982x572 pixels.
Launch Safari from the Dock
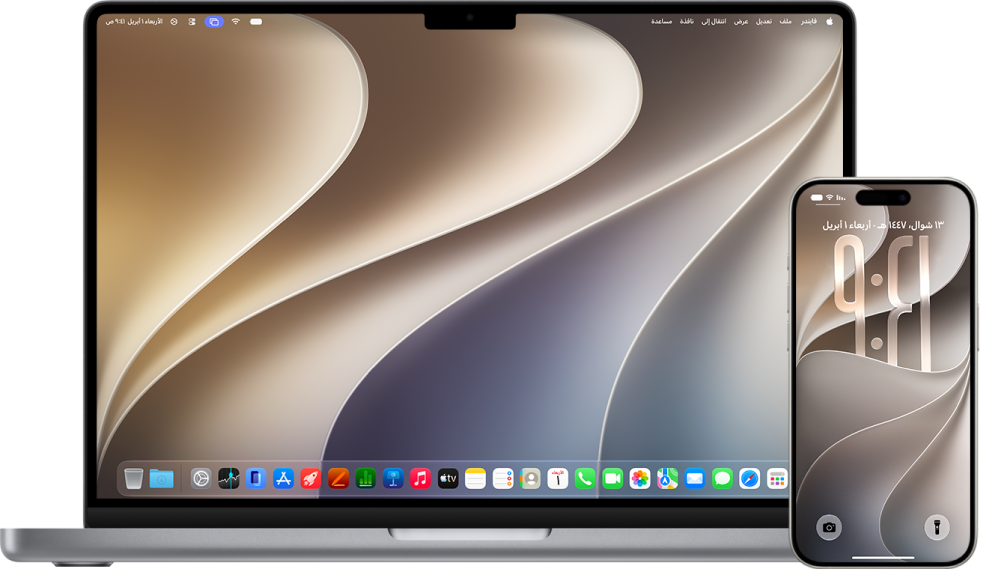tap(750, 479)
